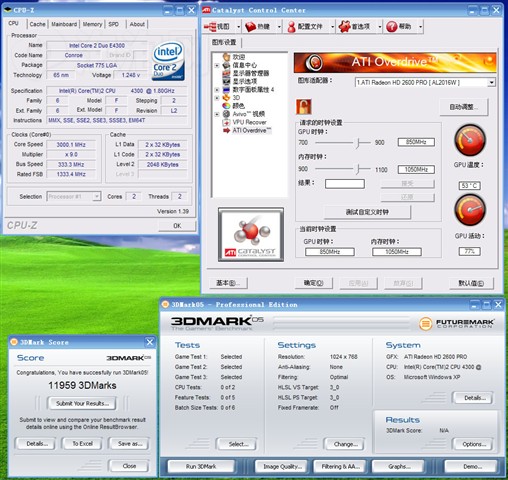Expand the Information Center tree node
Screen dimensions: 508x480
tap(217, 65)
